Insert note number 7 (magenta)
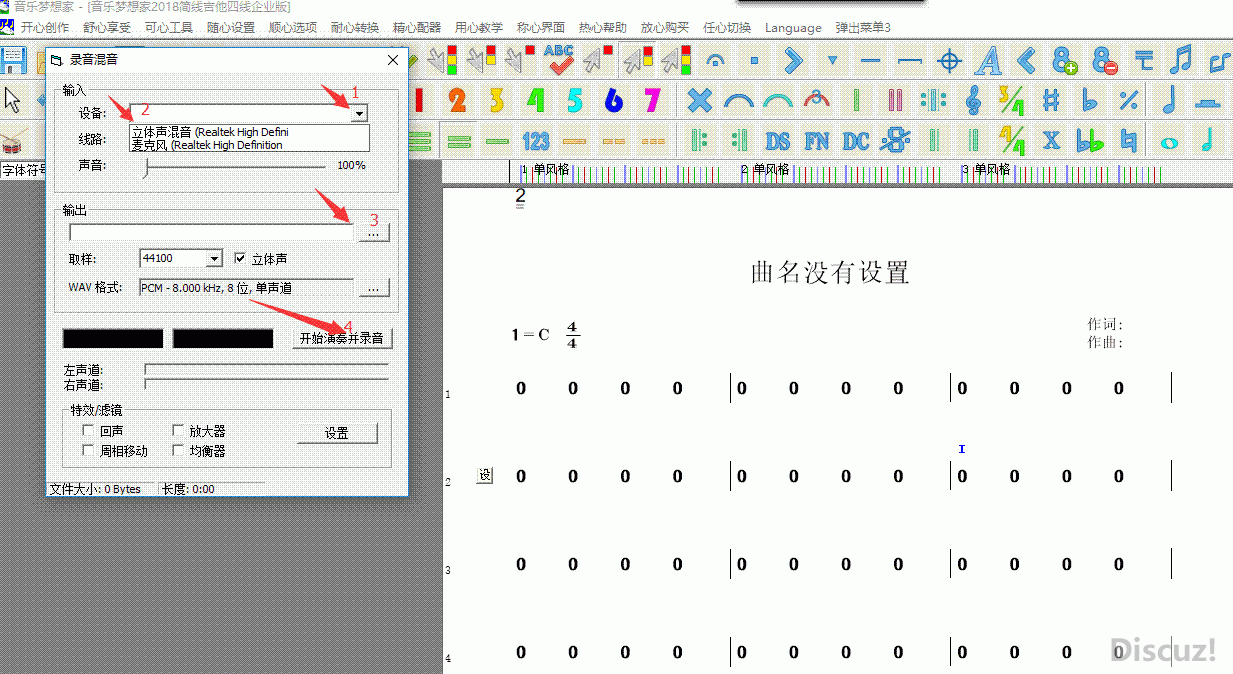The height and width of the screenshot is (674, 1233). (652, 100)
